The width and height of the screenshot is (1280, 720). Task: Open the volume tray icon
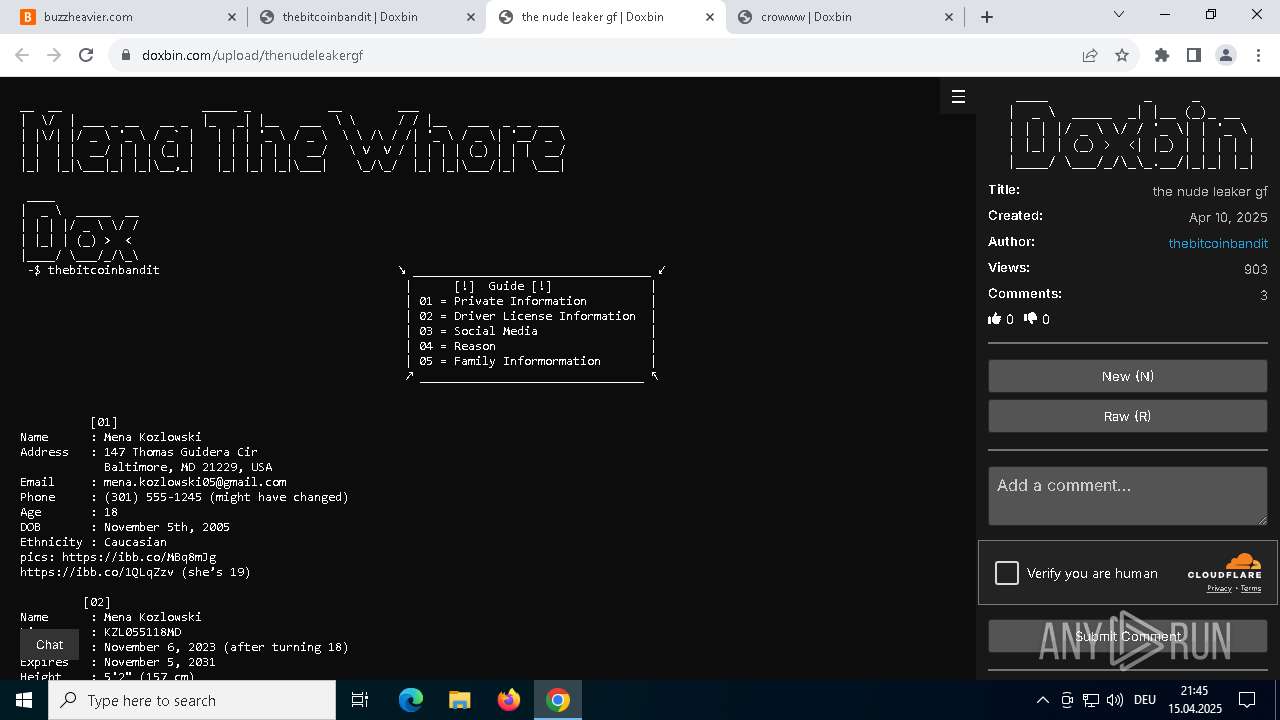coord(1115,700)
